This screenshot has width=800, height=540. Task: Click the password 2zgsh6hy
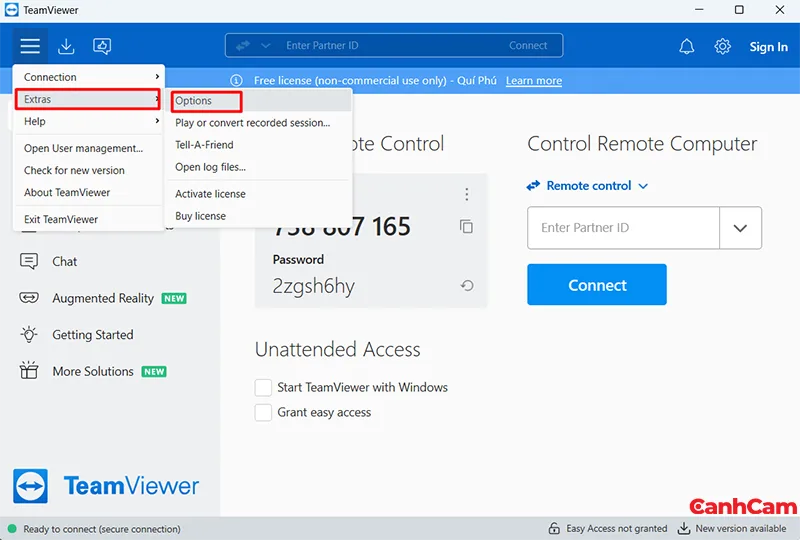pyautogui.click(x=313, y=286)
